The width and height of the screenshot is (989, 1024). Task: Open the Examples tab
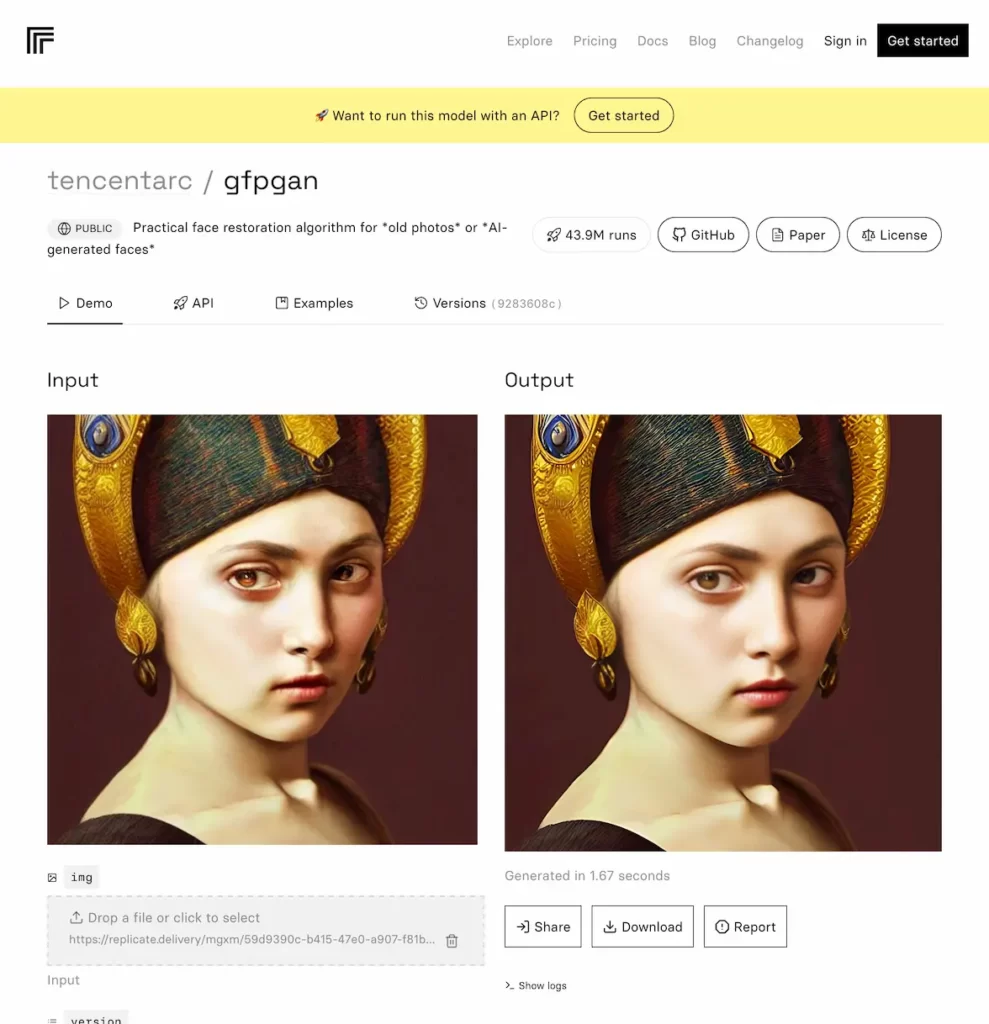coord(314,303)
